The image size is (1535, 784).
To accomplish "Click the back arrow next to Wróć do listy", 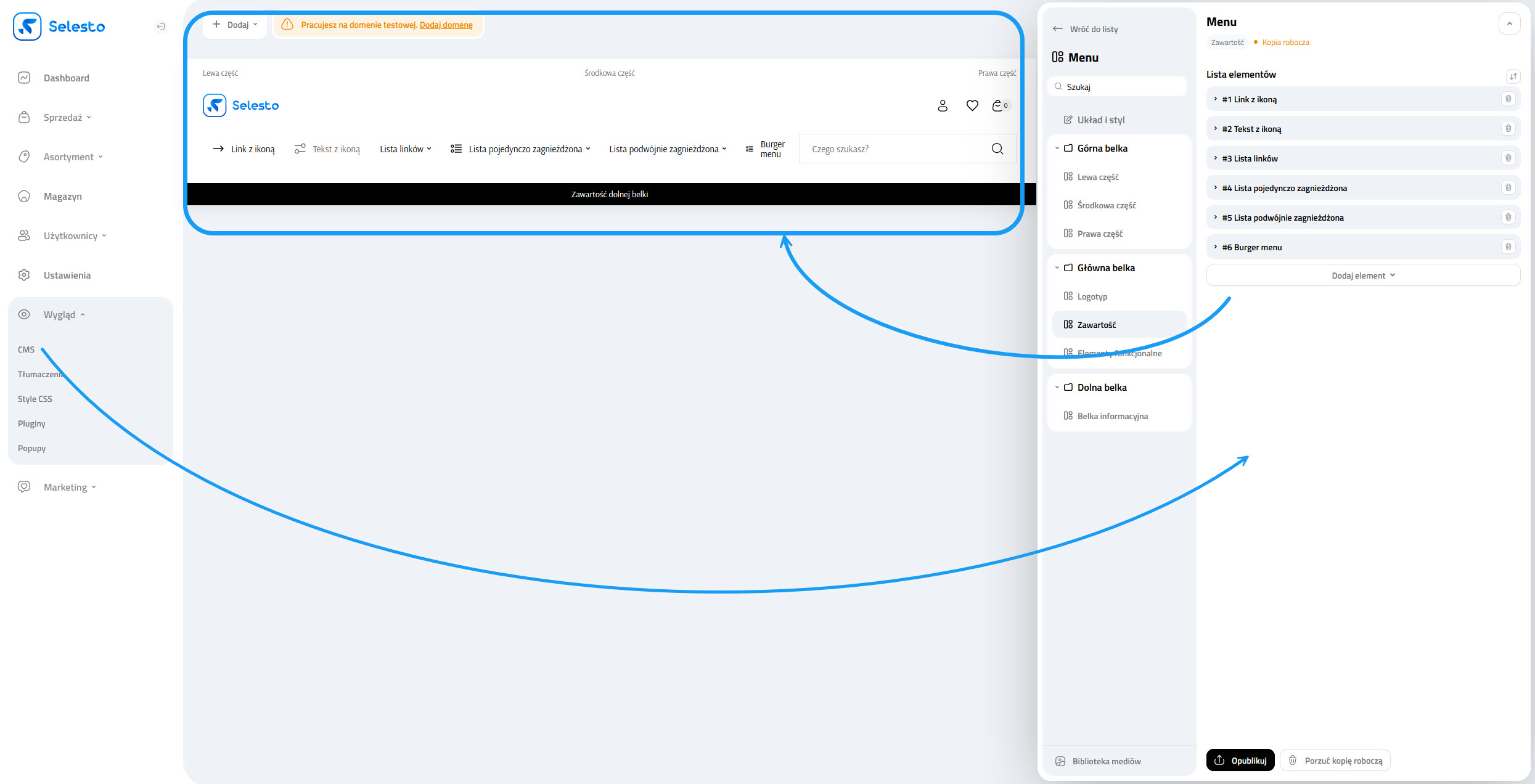I will (x=1058, y=28).
